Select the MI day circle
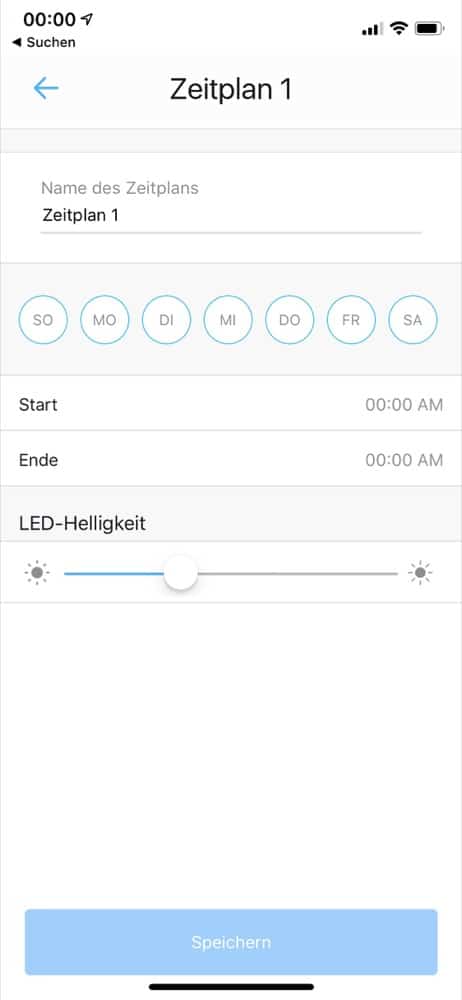Viewport: 462px width, 1000px height. [x=228, y=320]
